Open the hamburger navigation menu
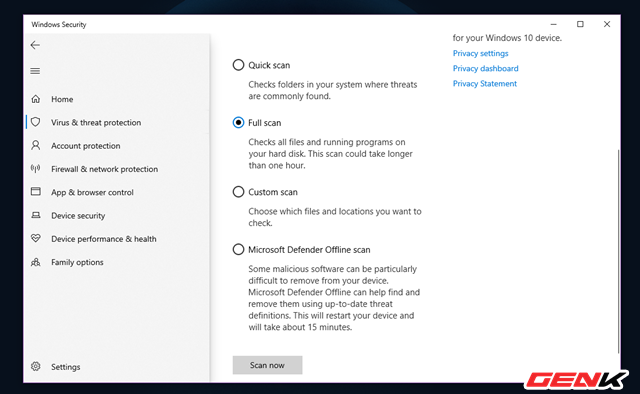Screen dimensions: 640x394 [35, 71]
